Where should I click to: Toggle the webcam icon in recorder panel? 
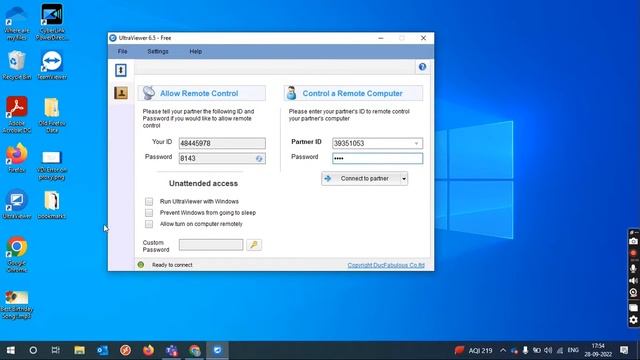pos(633,293)
